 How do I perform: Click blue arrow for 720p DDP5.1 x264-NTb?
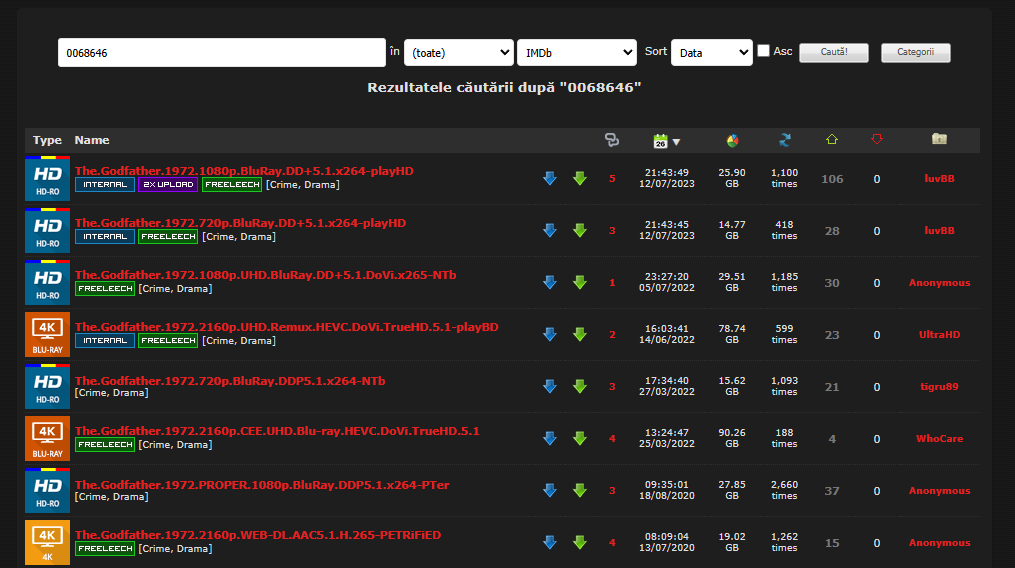(550, 387)
